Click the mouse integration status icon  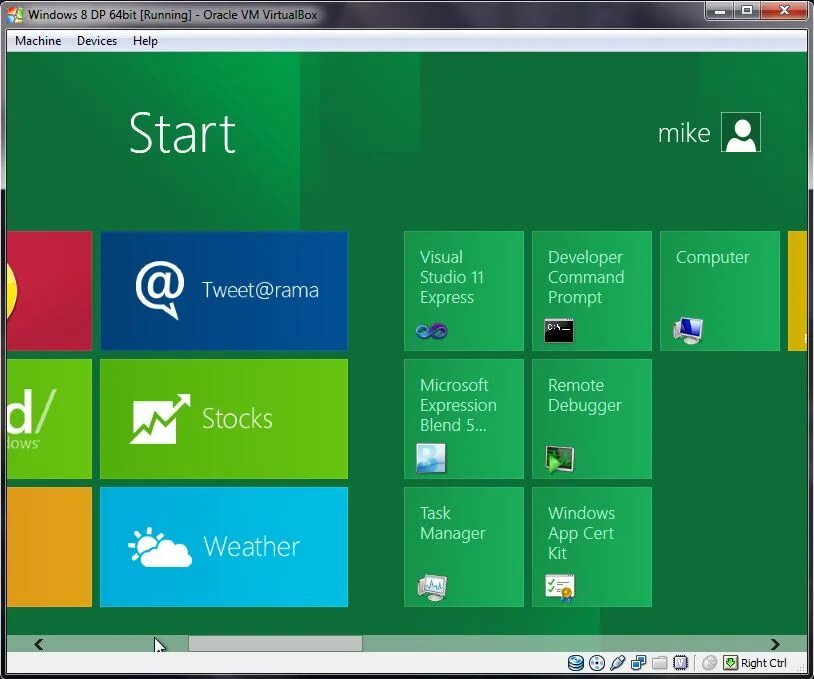[x=709, y=663]
